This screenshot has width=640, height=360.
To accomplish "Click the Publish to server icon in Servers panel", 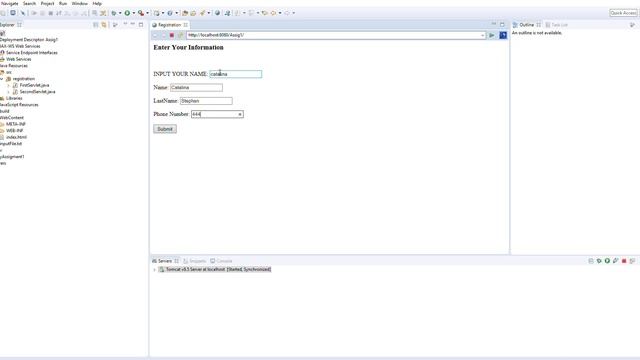I will coord(632,261).
